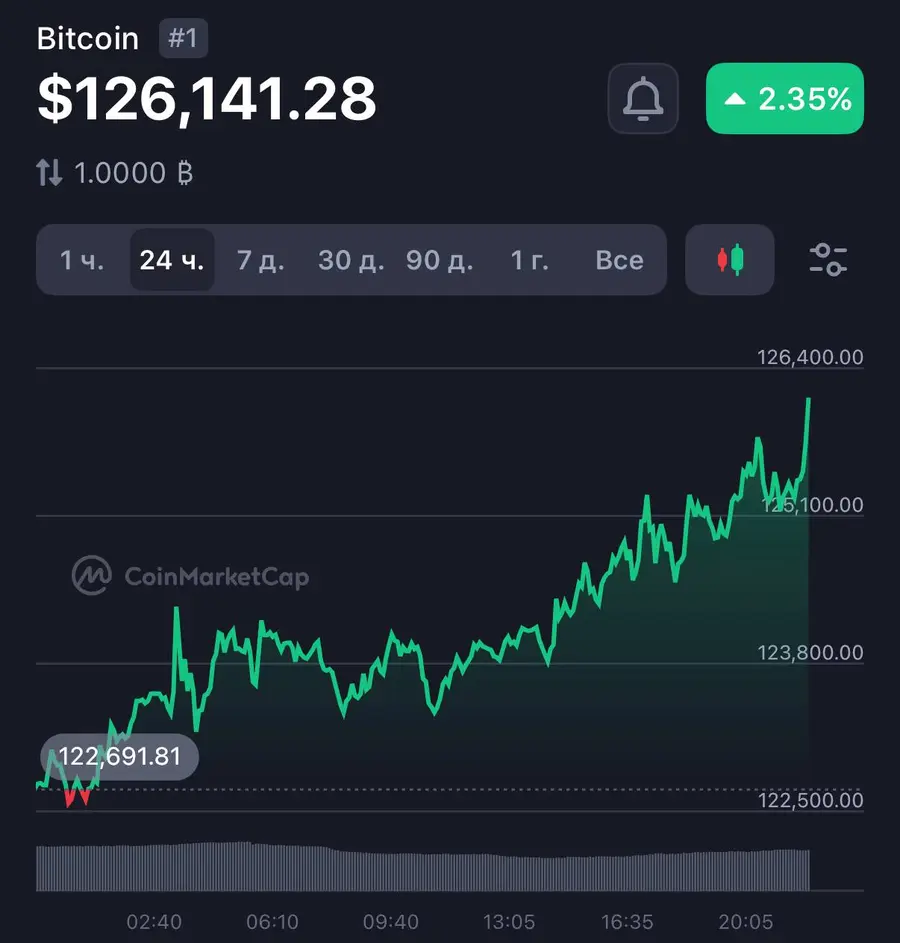Select the 1 г. timeframe

coord(530,260)
